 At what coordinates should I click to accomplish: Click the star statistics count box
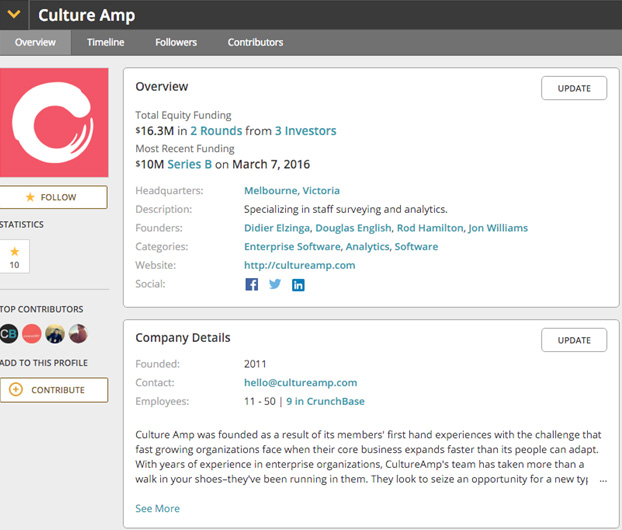15,257
